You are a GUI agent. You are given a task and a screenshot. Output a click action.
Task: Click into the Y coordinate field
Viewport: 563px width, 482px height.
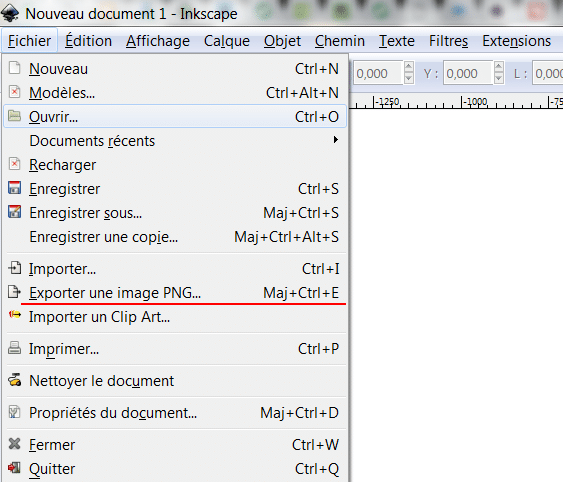pyautogui.click(x=468, y=73)
